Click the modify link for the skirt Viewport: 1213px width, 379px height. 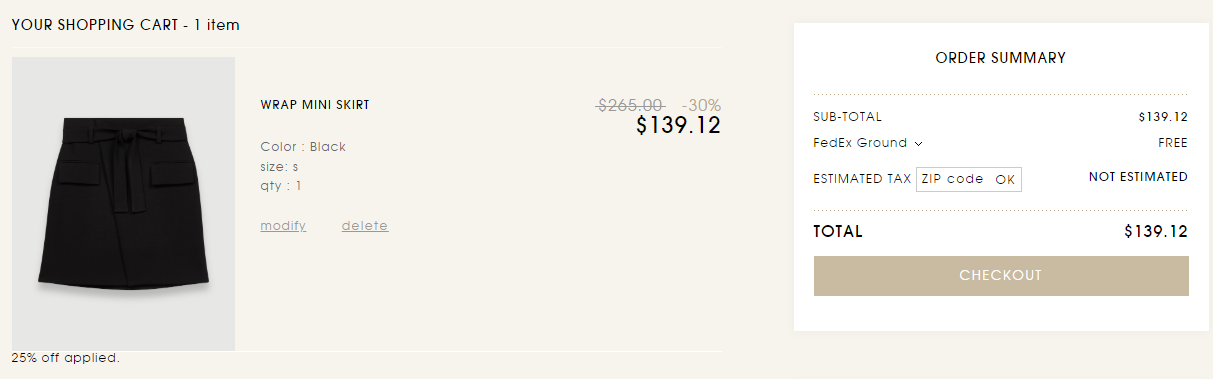coord(283,226)
